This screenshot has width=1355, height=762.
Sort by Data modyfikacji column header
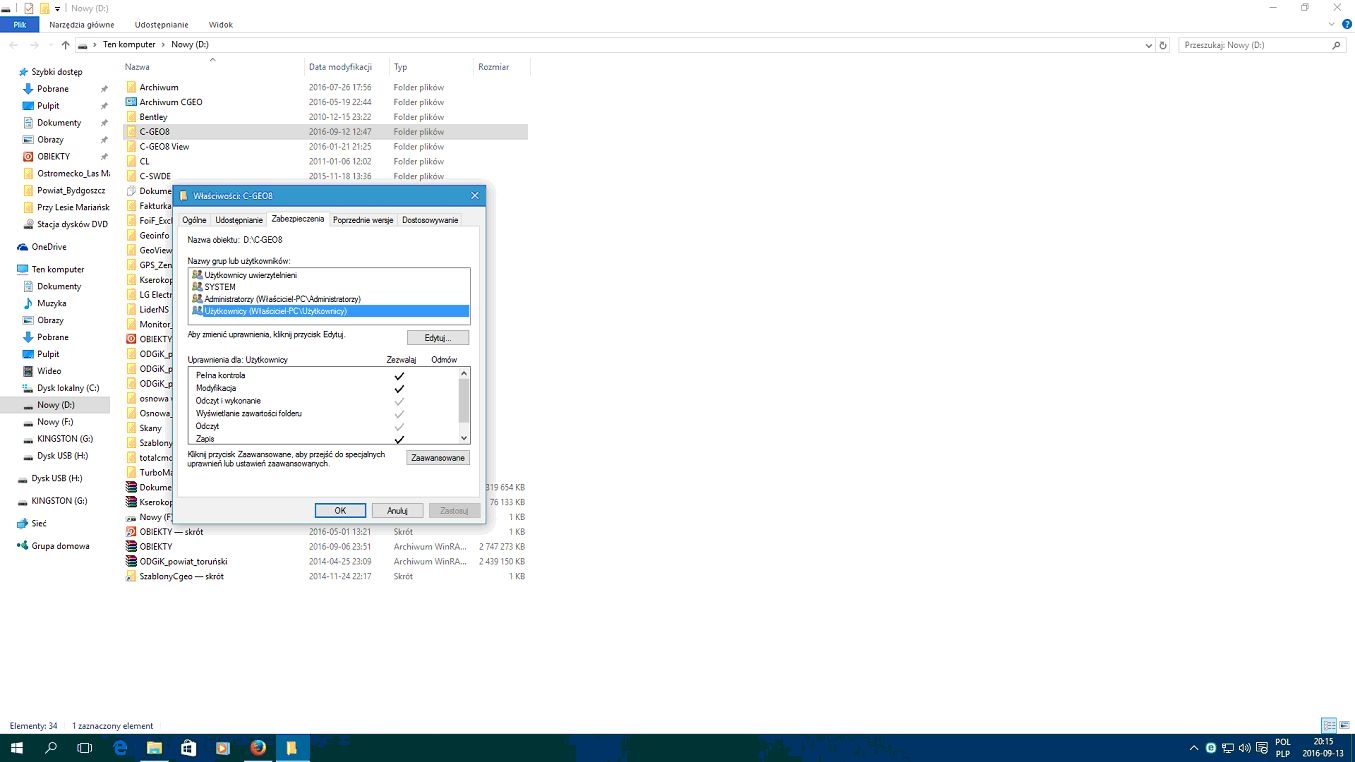340,67
